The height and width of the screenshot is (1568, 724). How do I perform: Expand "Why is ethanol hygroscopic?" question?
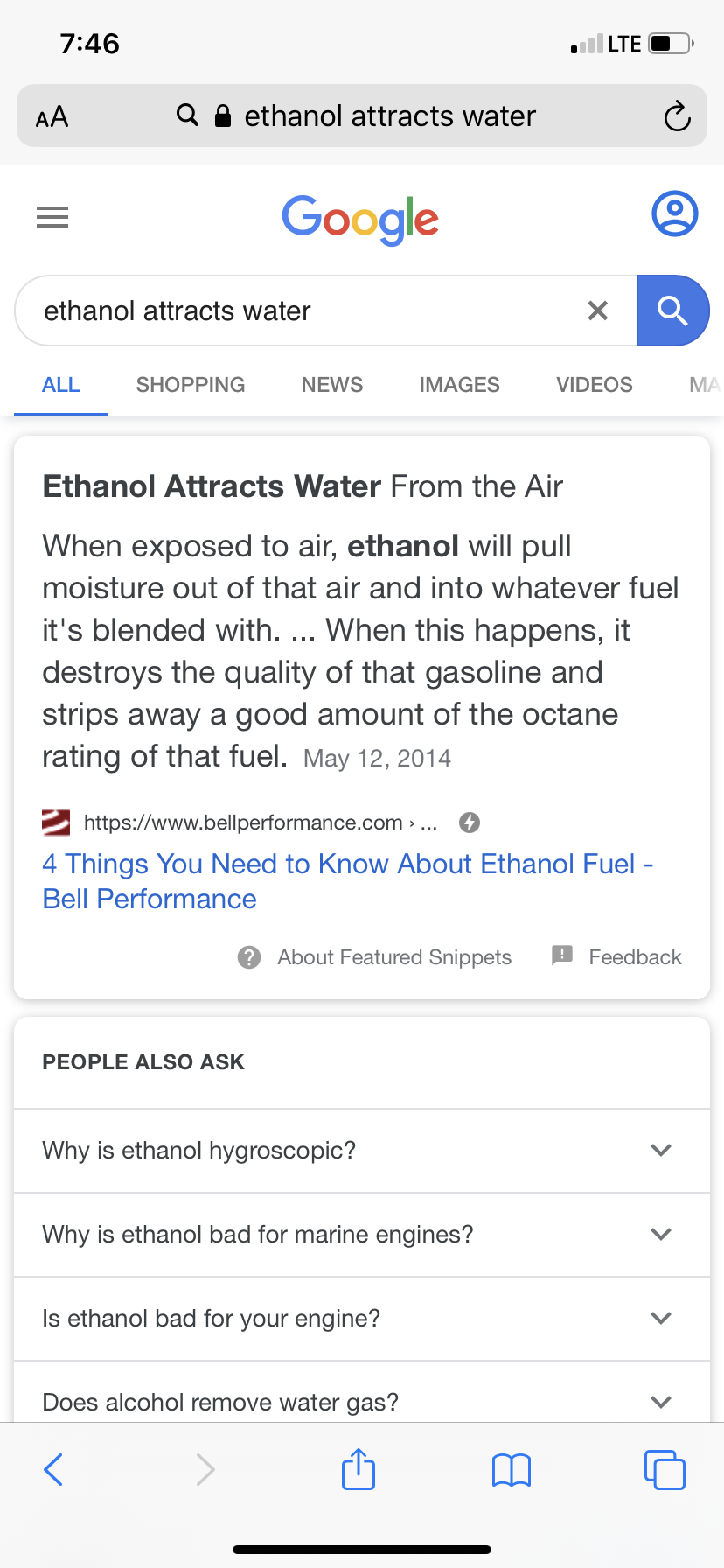[x=362, y=1150]
